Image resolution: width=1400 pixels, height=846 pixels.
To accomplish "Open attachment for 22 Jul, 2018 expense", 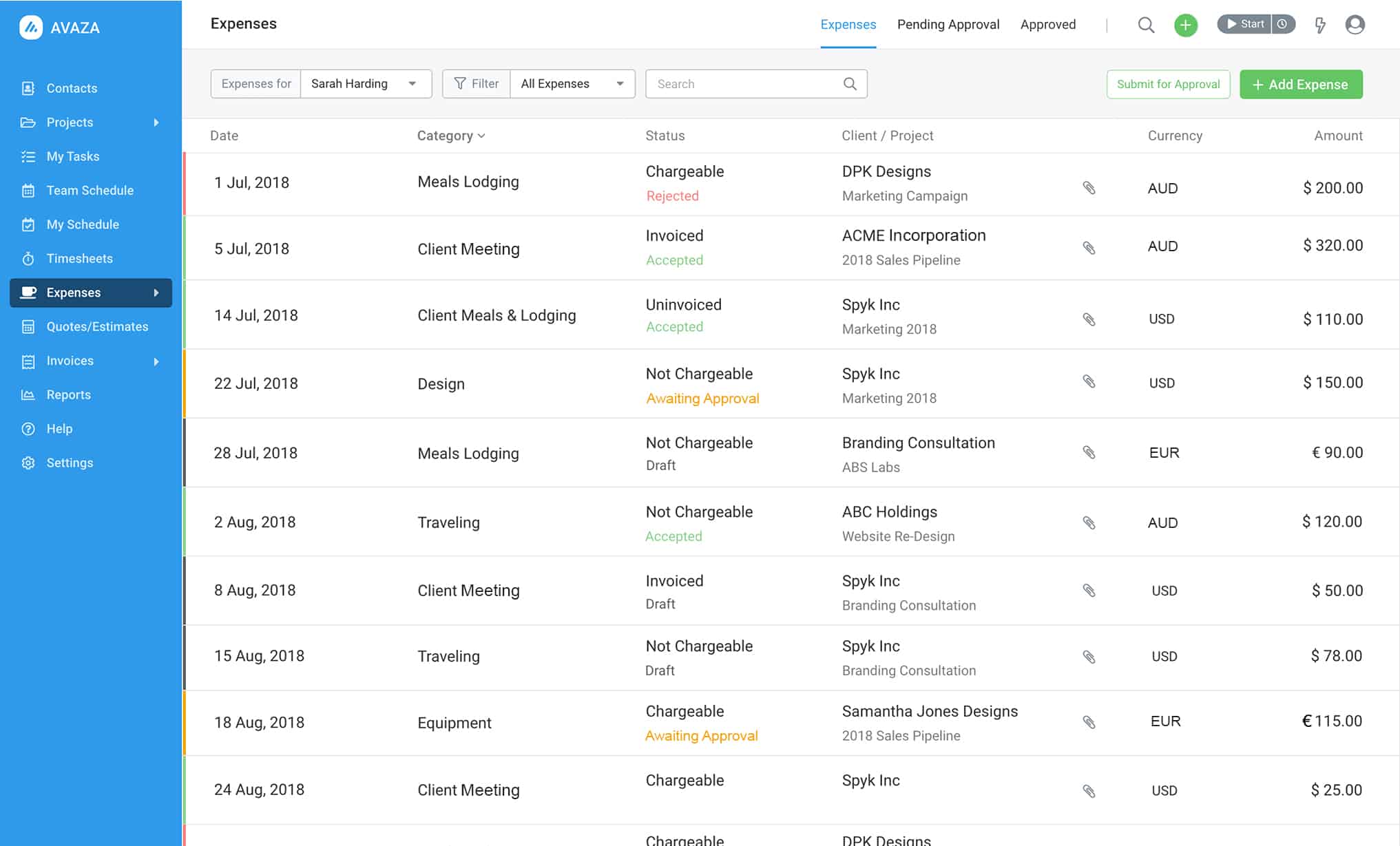I will (x=1089, y=381).
